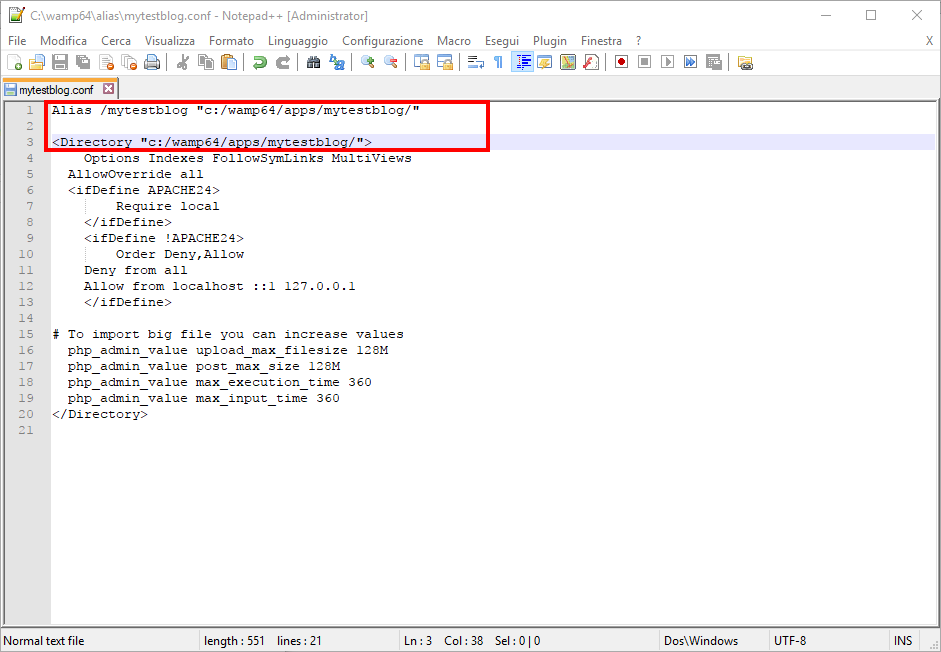Open the Function List panel icon
The image size is (941, 652).
tap(591, 62)
